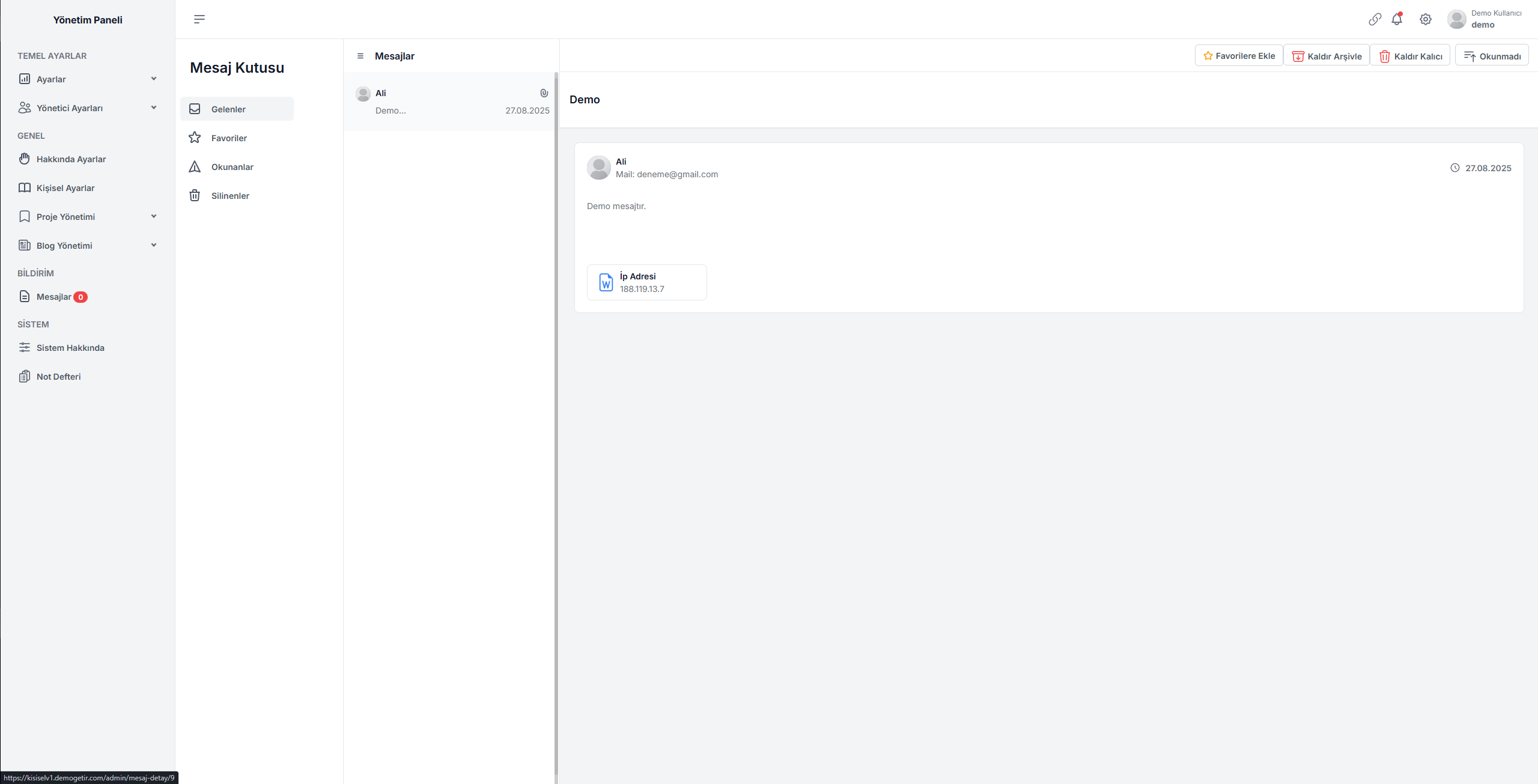Archive message using Kaldır Arşivle button
The height and width of the screenshot is (784, 1538).
click(x=1327, y=56)
